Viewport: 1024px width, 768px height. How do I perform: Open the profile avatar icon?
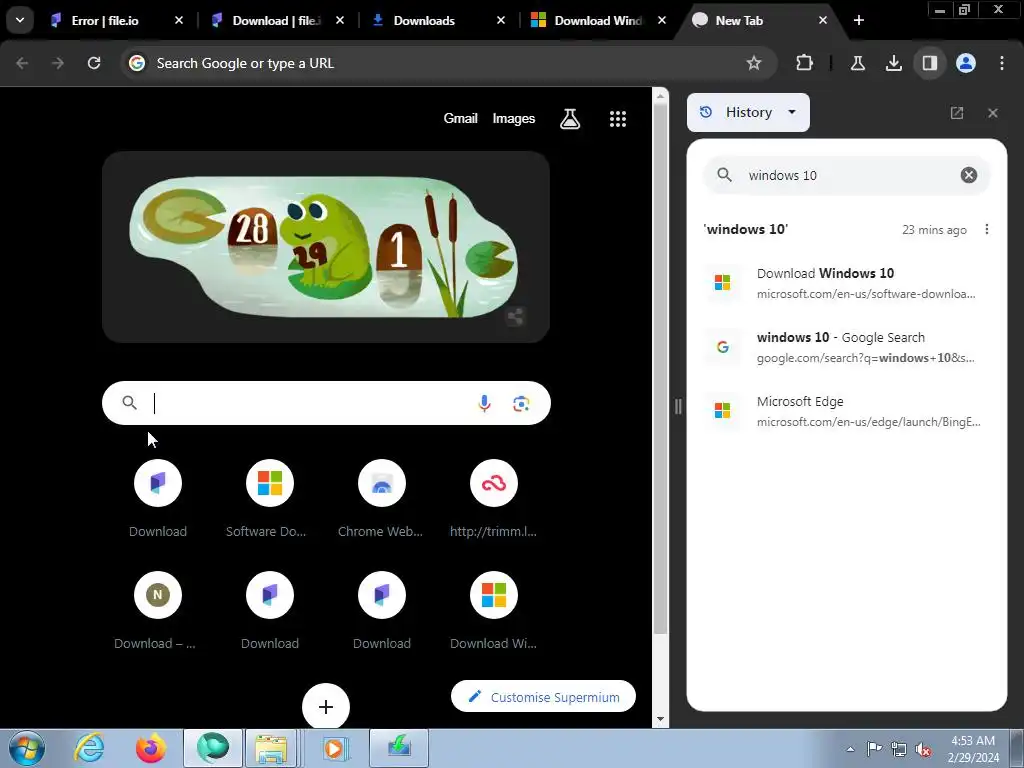pos(966,63)
